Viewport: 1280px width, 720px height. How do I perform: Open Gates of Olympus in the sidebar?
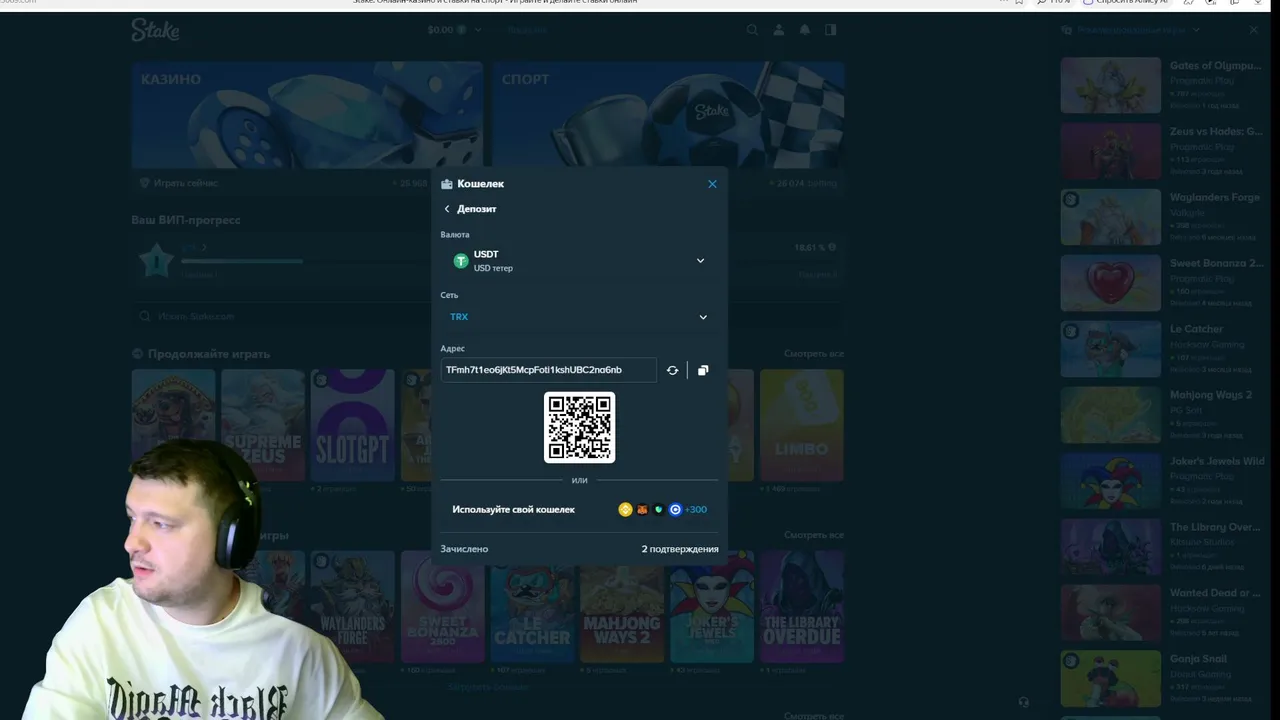1162,85
